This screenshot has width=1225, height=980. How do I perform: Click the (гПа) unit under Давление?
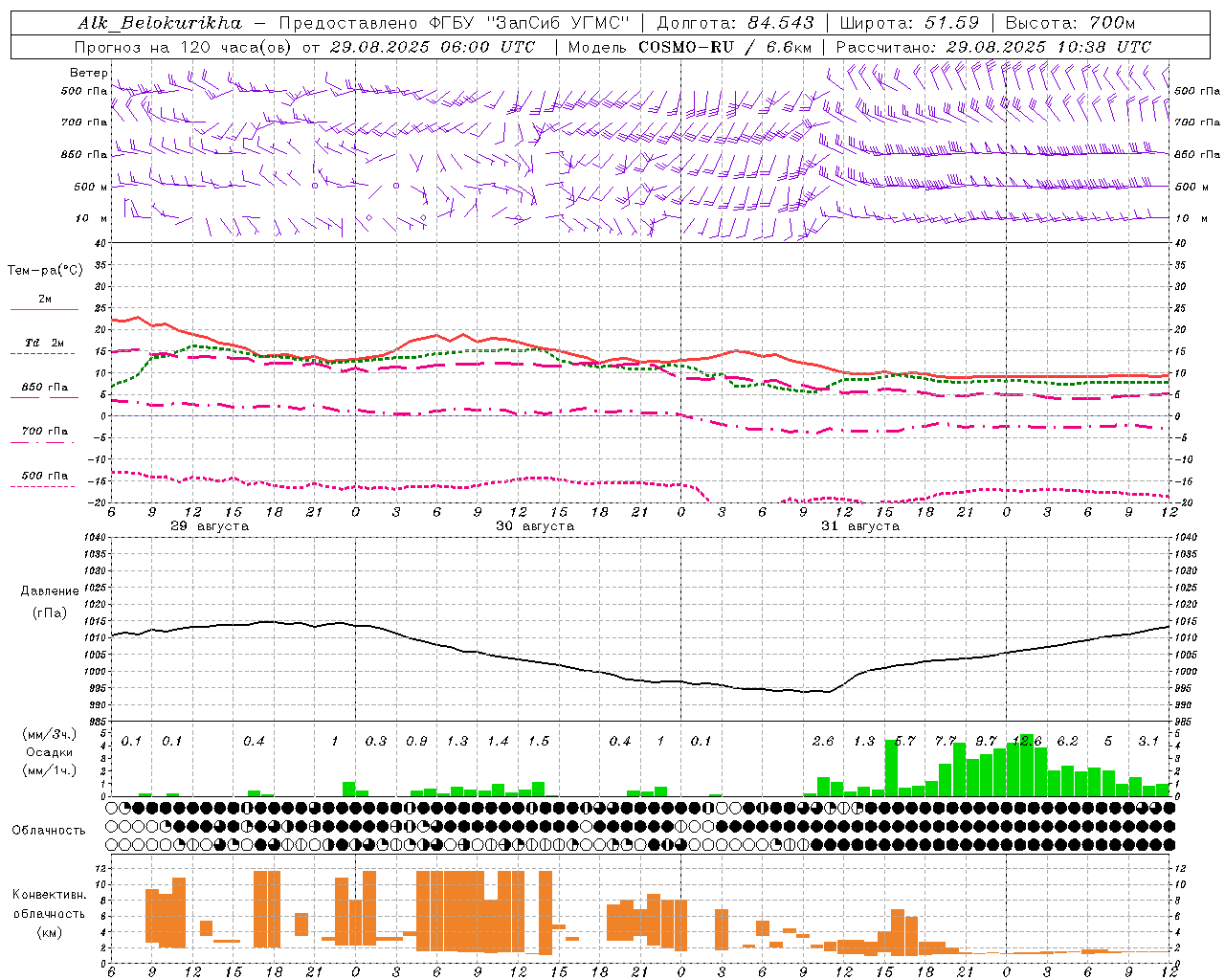tap(50, 613)
